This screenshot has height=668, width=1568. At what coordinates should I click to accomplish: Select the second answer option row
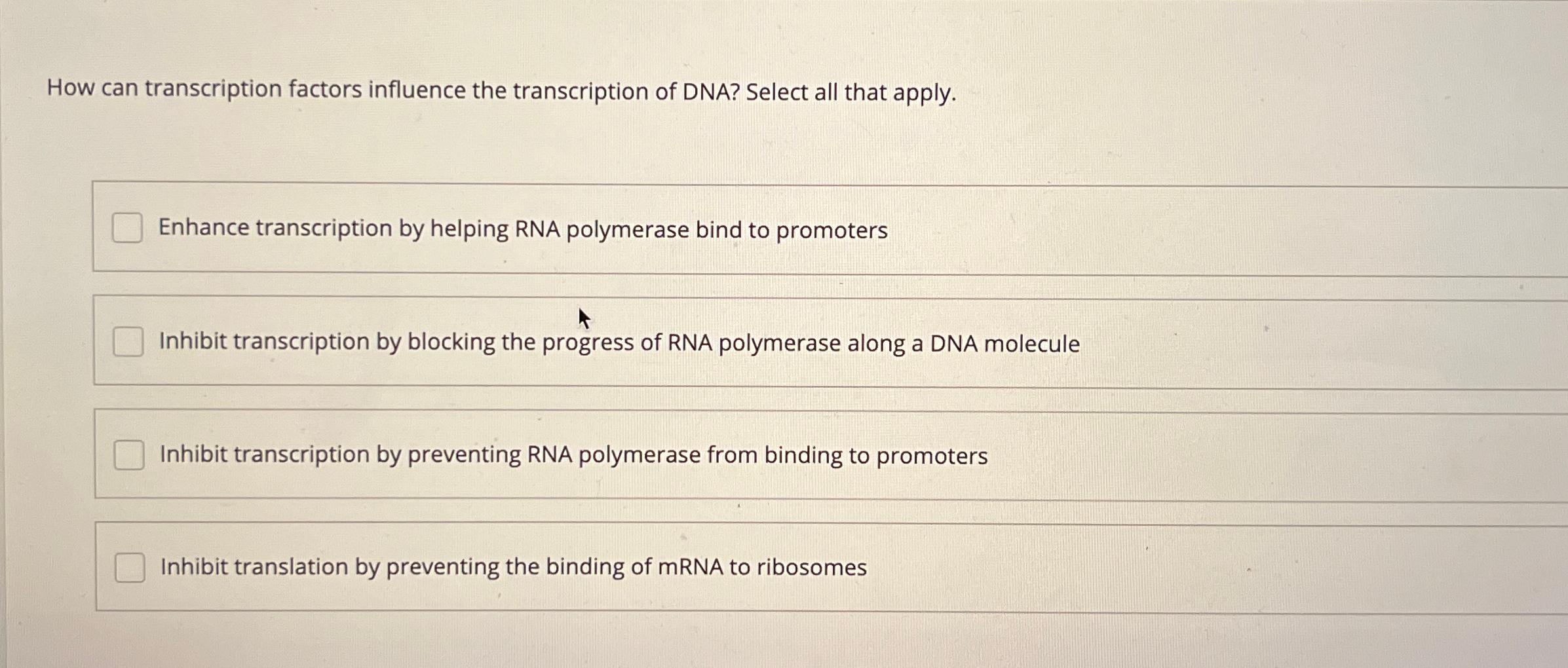click(524, 341)
